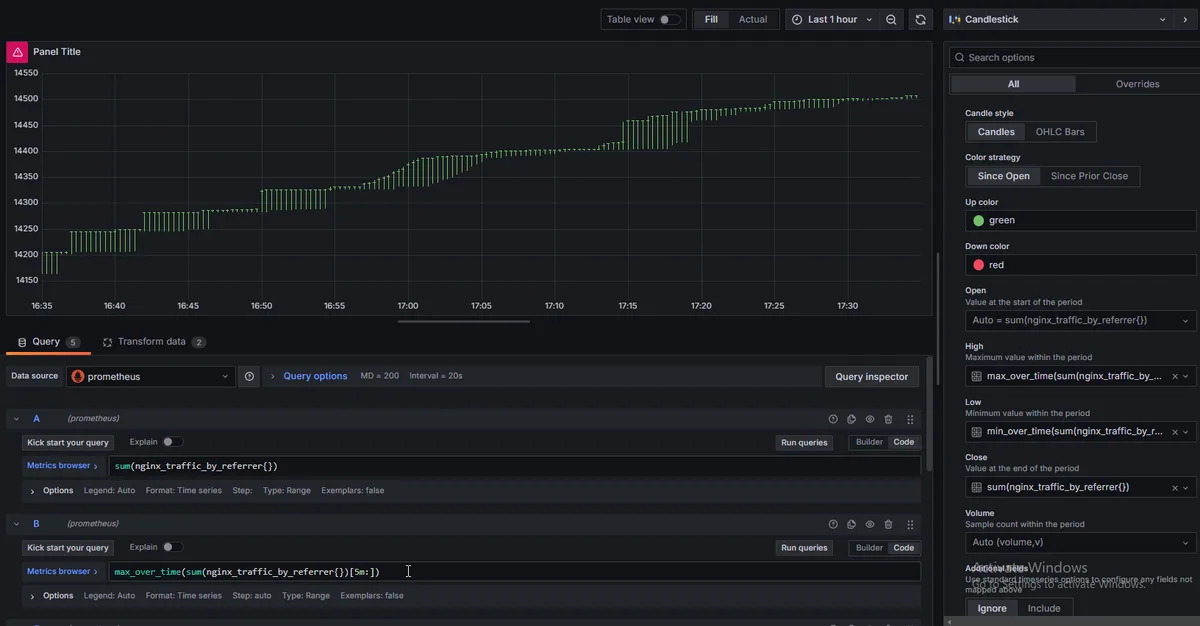
Task: Click the drag handle icon of query B
Action: click(910, 524)
